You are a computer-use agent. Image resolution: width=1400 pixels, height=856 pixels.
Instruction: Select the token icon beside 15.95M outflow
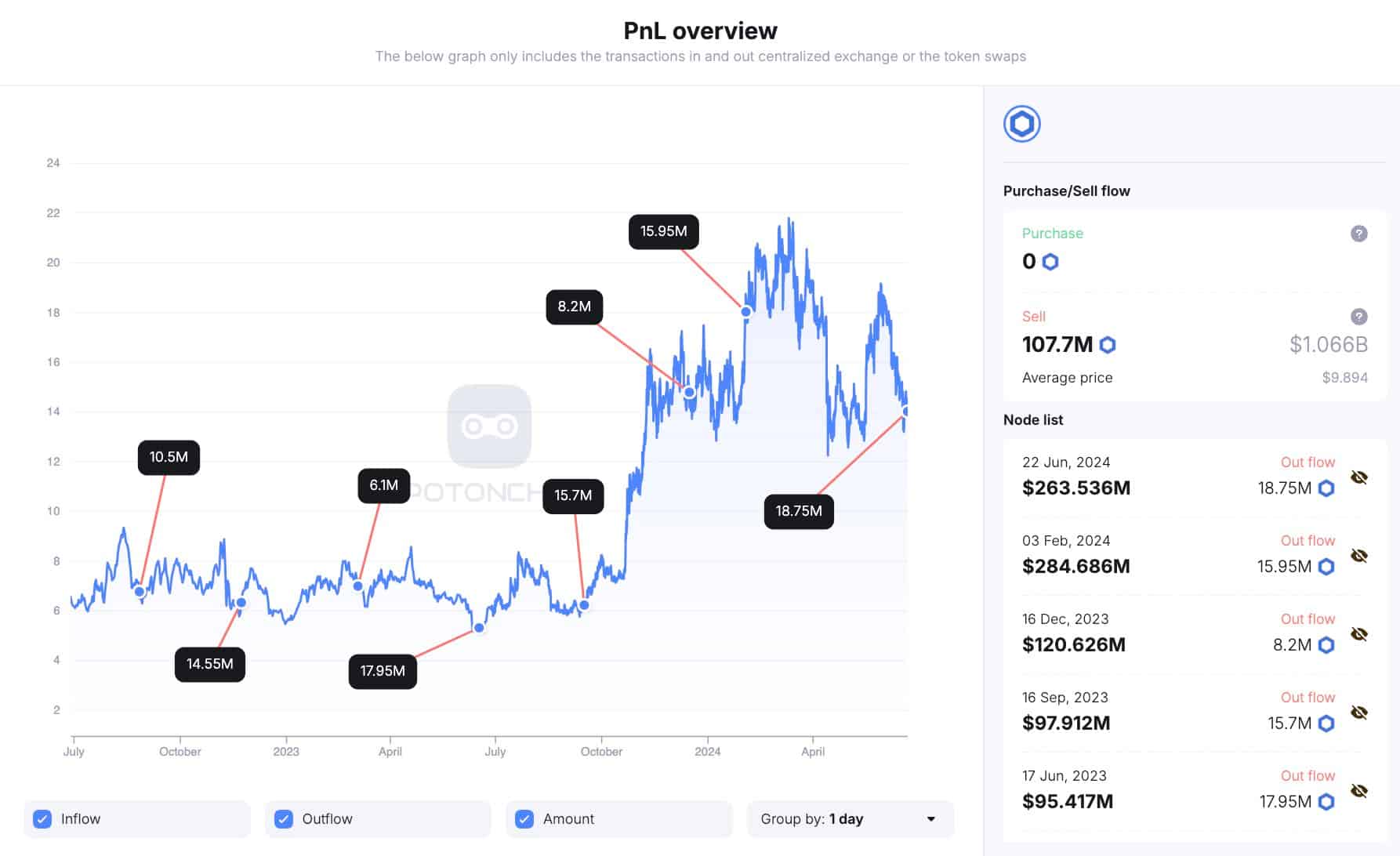click(x=1326, y=567)
